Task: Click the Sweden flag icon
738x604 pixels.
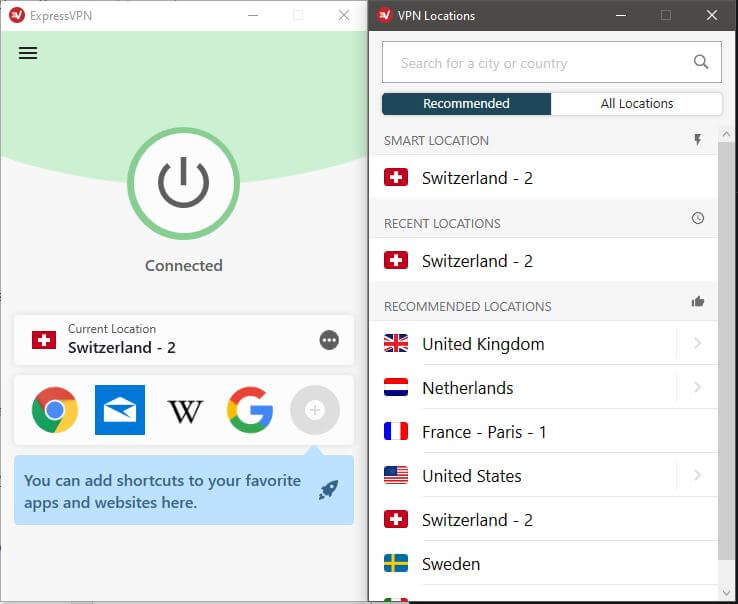Action: point(396,563)
